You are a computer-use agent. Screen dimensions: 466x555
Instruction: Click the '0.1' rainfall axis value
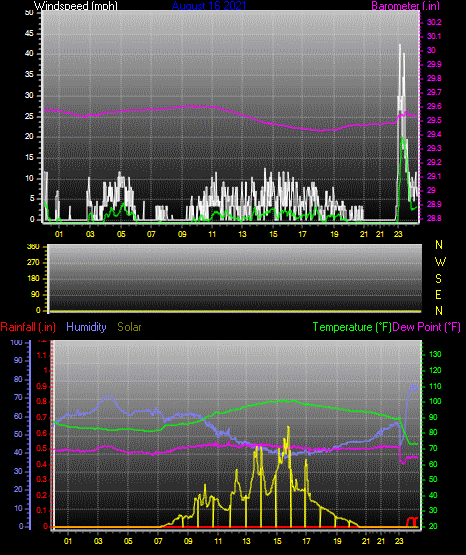[42, 511]
